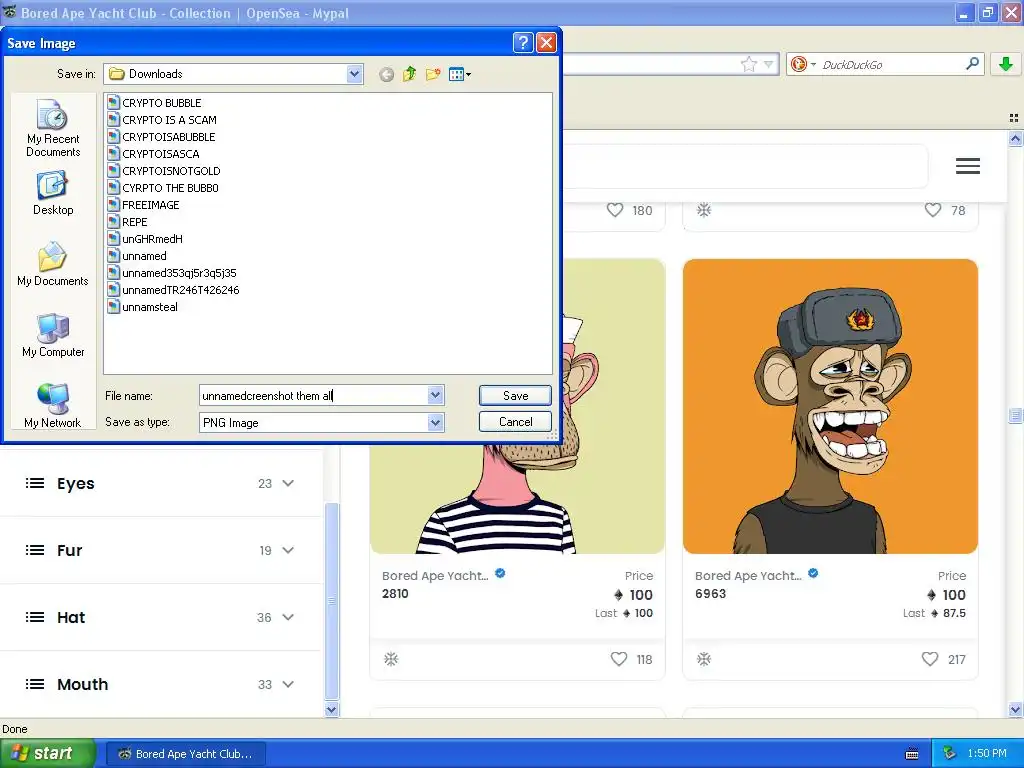The image size is (1024, 768).
Task: Click the system tray network icon
Action: [950, 753]
